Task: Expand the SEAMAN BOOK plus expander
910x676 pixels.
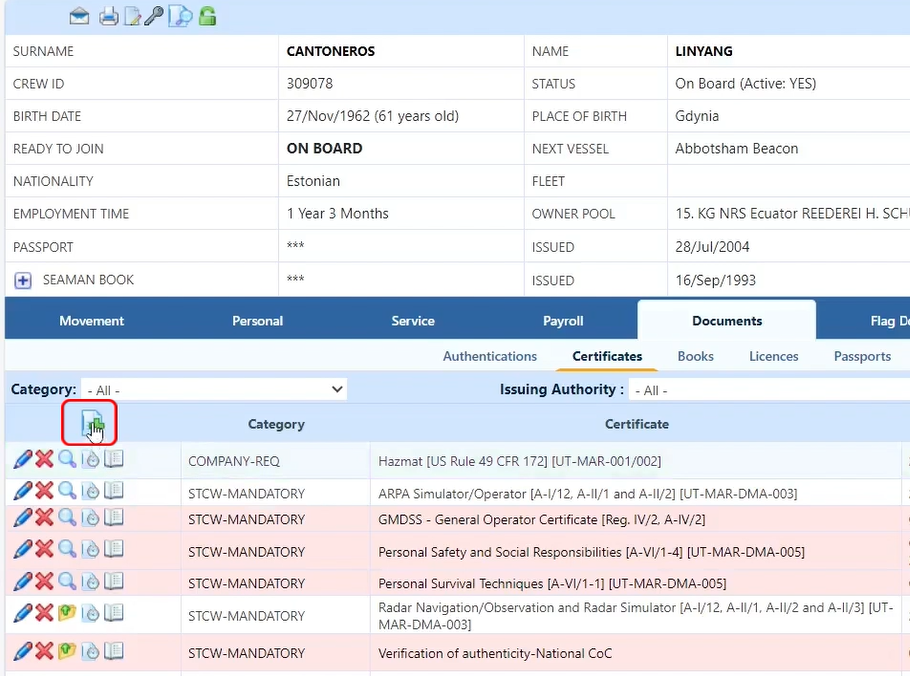Action: pyautogui.click(x=23, y=281)
